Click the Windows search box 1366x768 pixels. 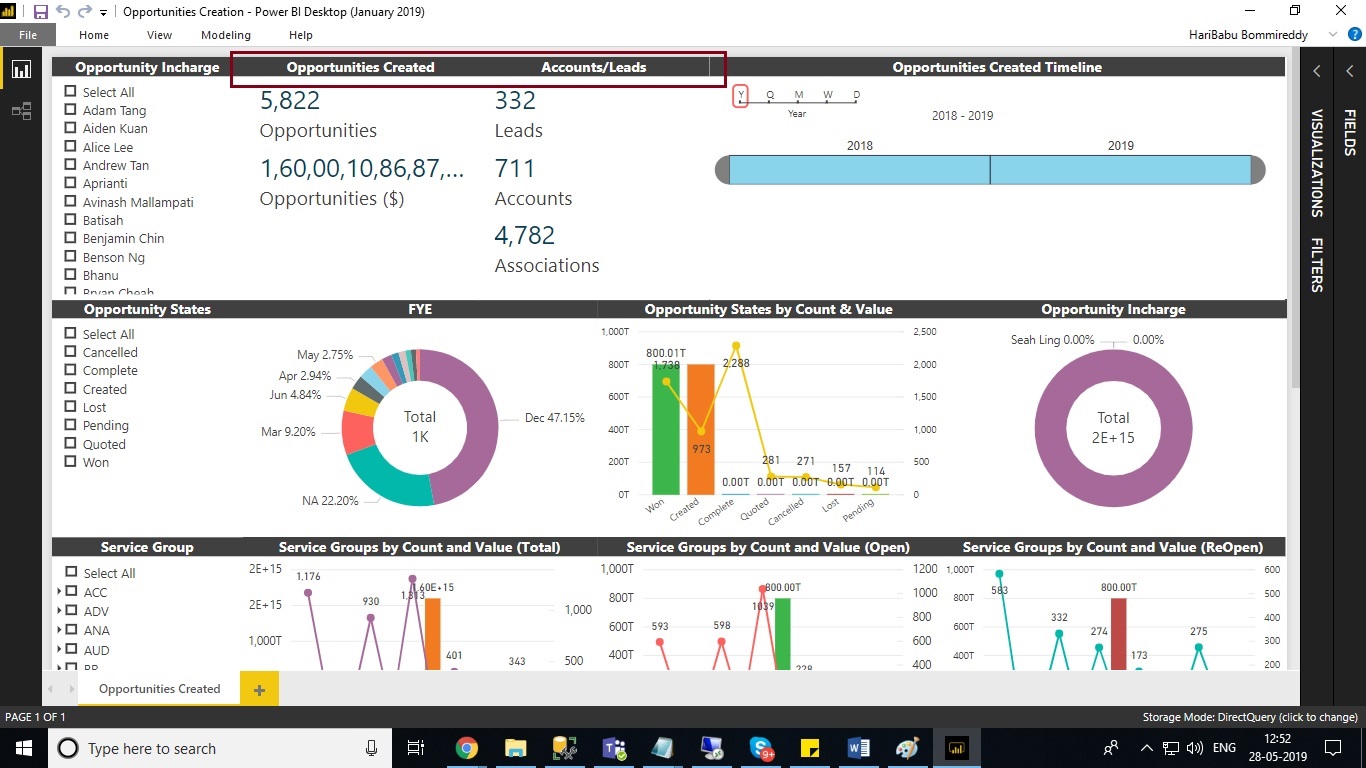pyautogui.click(x=218, y=748)
